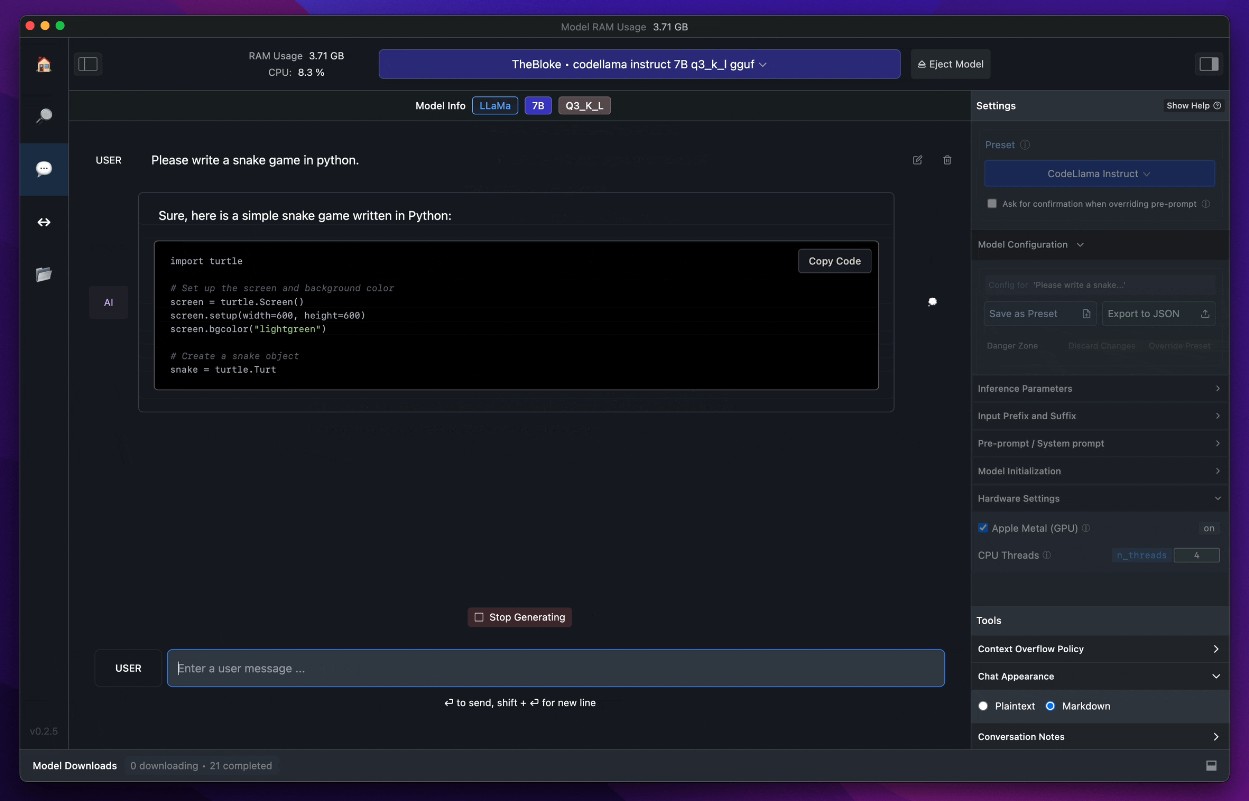Screen dimensions: 1249x801
Task: Click the user message input field
Action: tap(555, 668)
